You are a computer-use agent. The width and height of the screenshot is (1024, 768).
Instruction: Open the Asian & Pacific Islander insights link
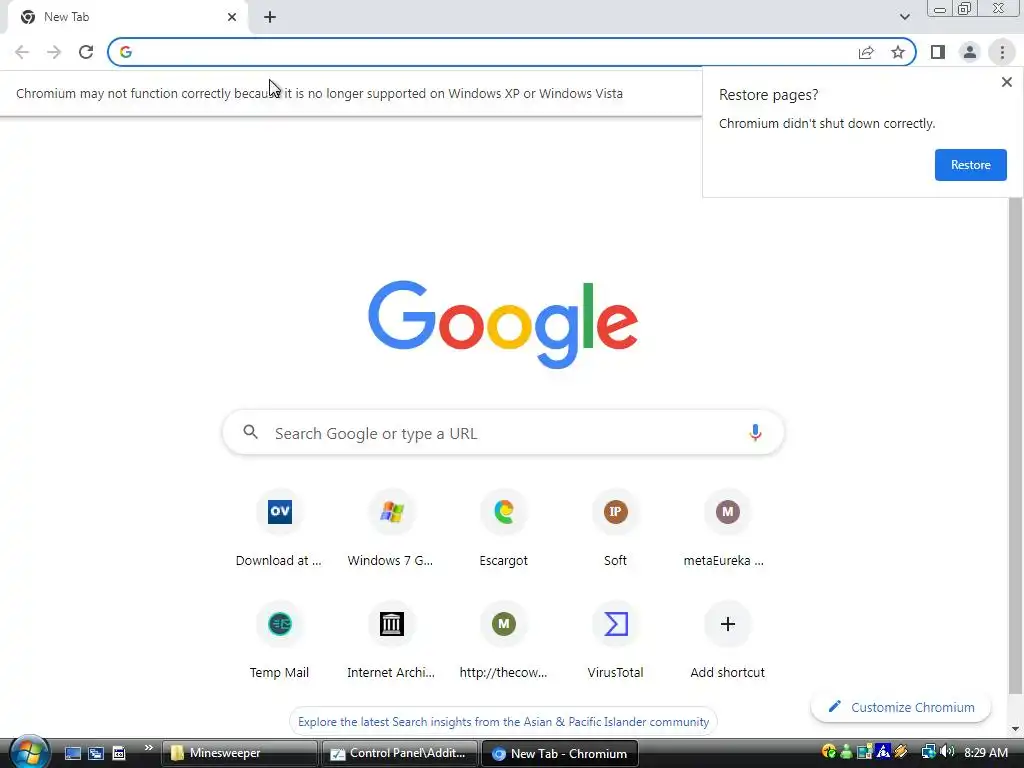point(504,722)
